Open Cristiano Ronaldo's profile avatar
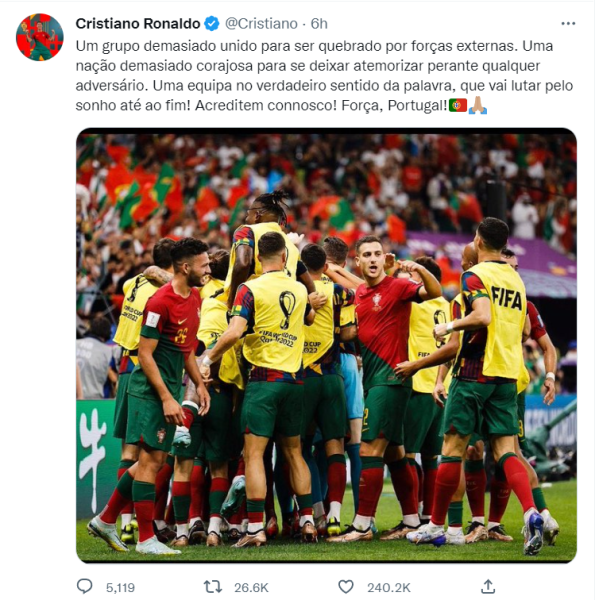599x600 pixels. (x=40, y=37)
